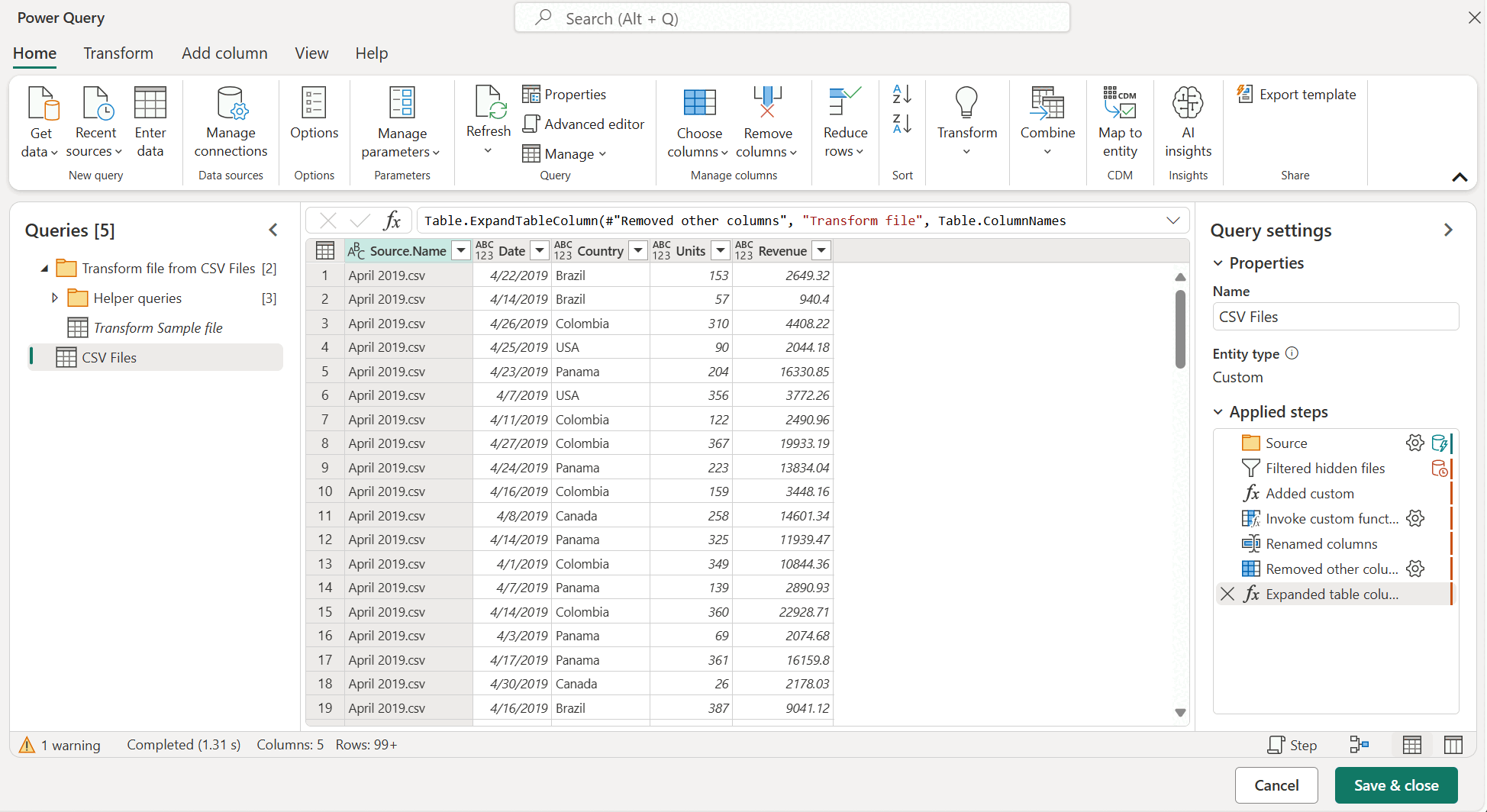This screenshot has width=1487, height=812.
Task: Click the Save & close button
Action: [x=1396, y=785]
